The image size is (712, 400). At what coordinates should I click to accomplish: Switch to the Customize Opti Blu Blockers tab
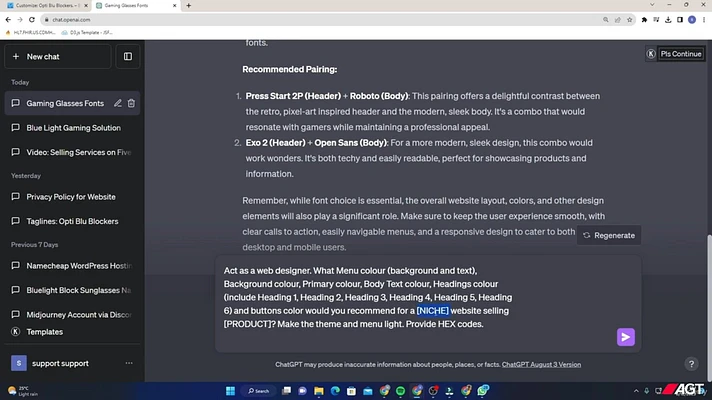(45, 5)
